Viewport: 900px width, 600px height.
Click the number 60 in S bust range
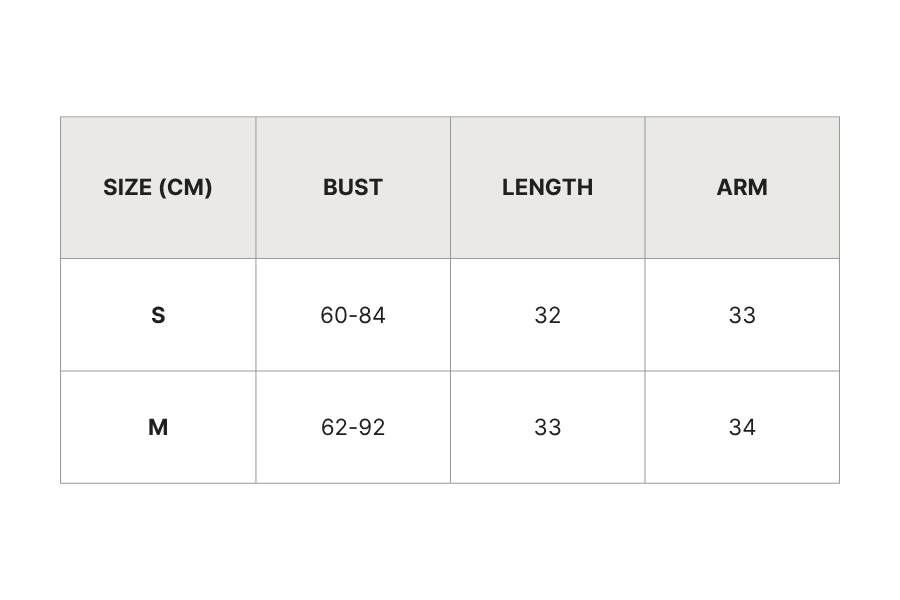click(x=333, y=315)
